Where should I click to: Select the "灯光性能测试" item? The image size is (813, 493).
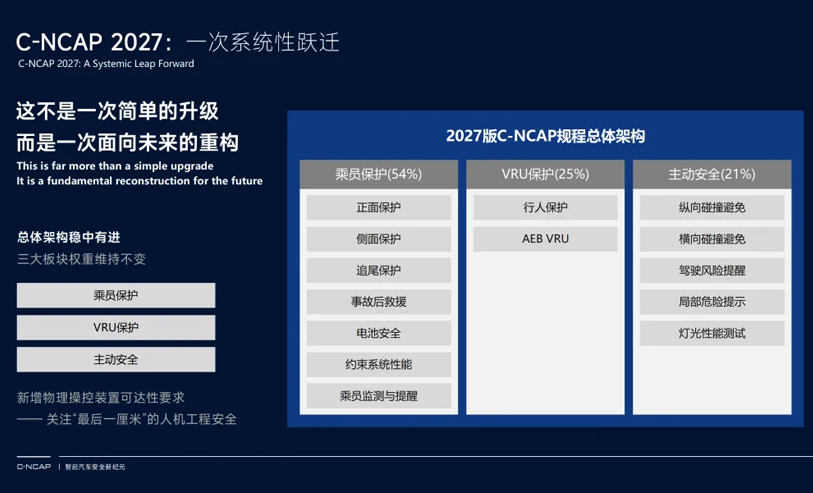click(x=712, y=333)
